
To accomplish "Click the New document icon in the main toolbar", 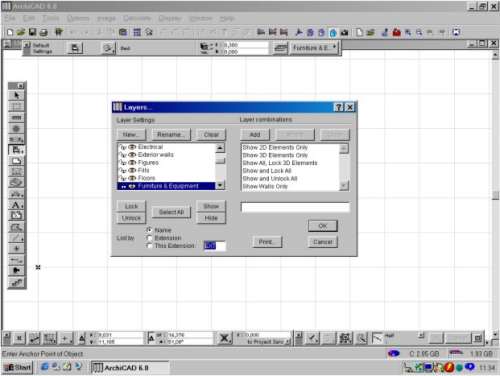I will tap(10, 32).
